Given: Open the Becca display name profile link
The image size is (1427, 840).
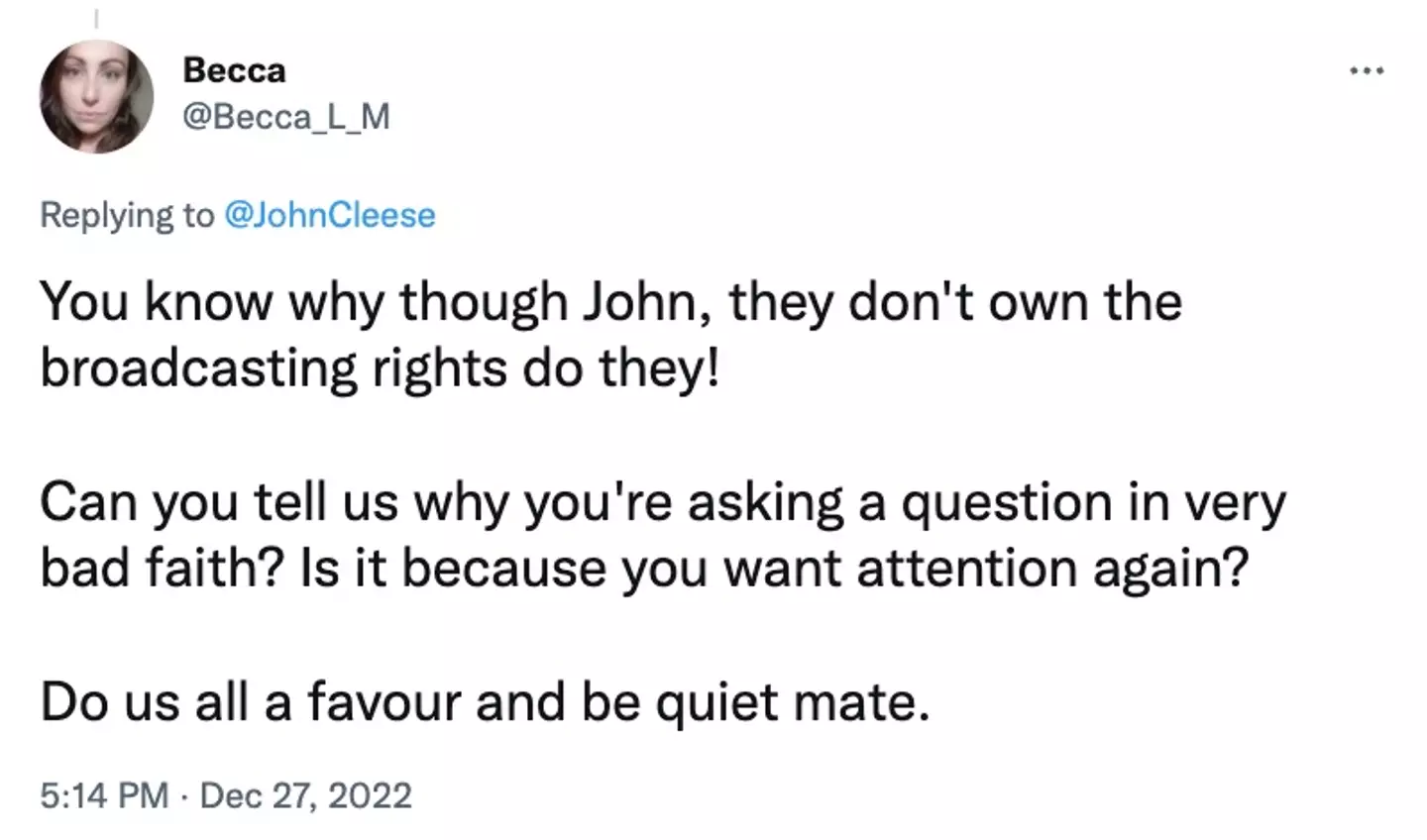Looking at the screenshot, I should (235, 70).
